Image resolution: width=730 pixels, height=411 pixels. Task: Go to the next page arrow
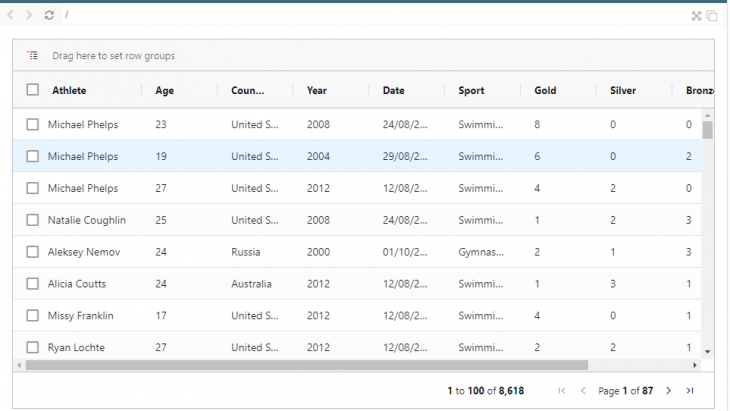pyautogui.click(x=669, y=391)
